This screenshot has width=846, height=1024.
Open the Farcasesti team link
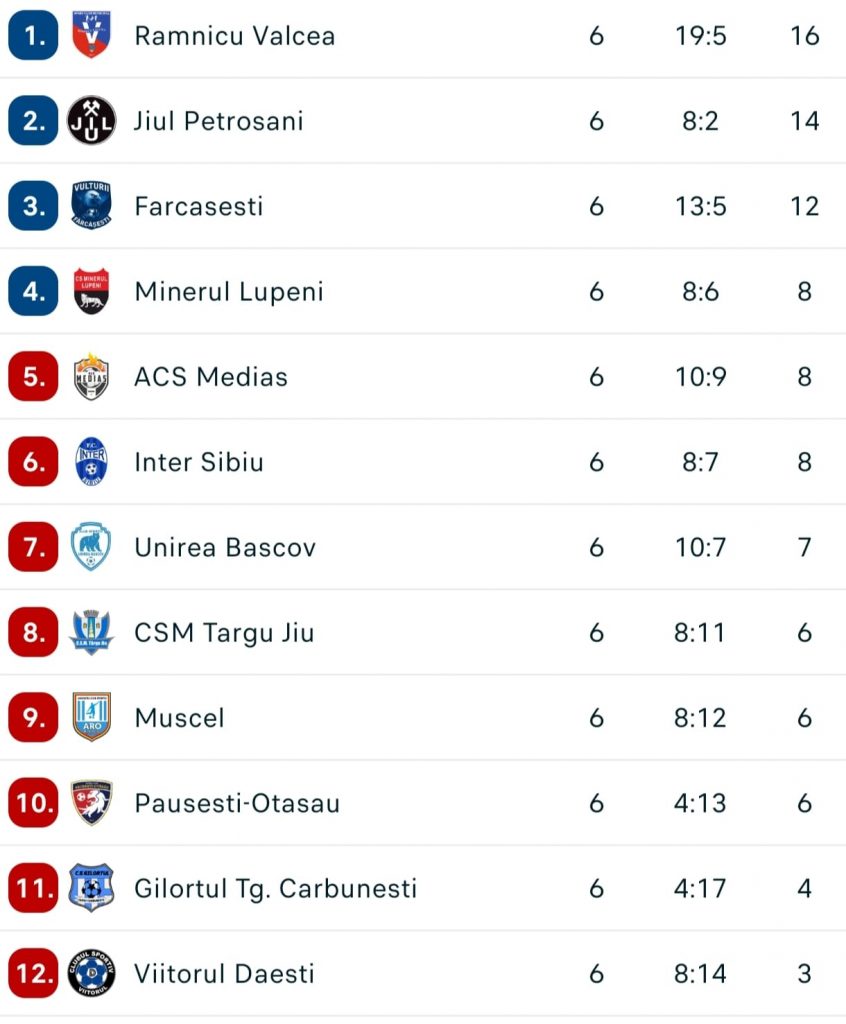(199, 206)
